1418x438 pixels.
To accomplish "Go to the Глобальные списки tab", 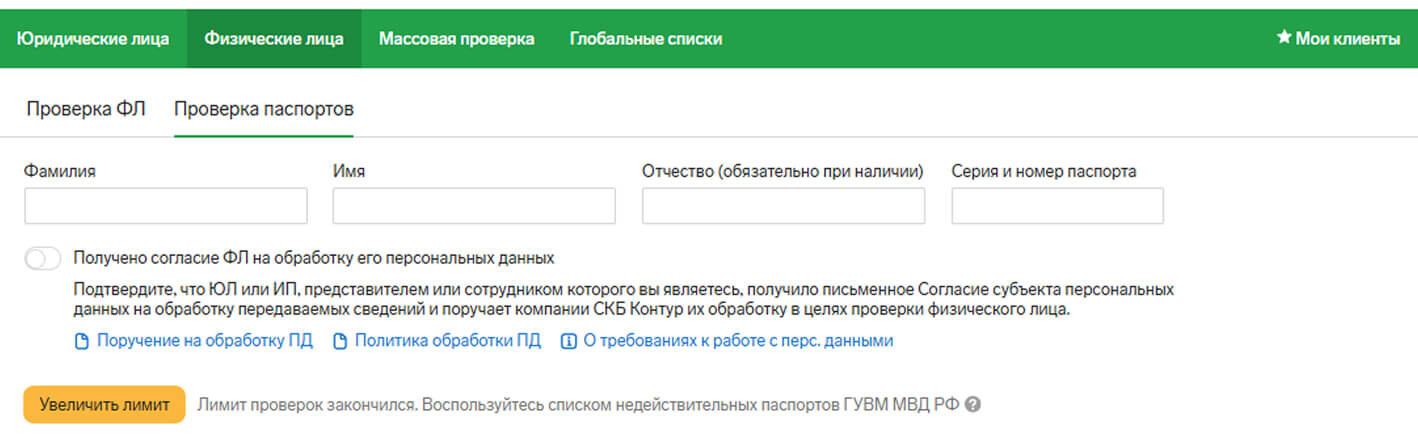I will tap(646, 39).
